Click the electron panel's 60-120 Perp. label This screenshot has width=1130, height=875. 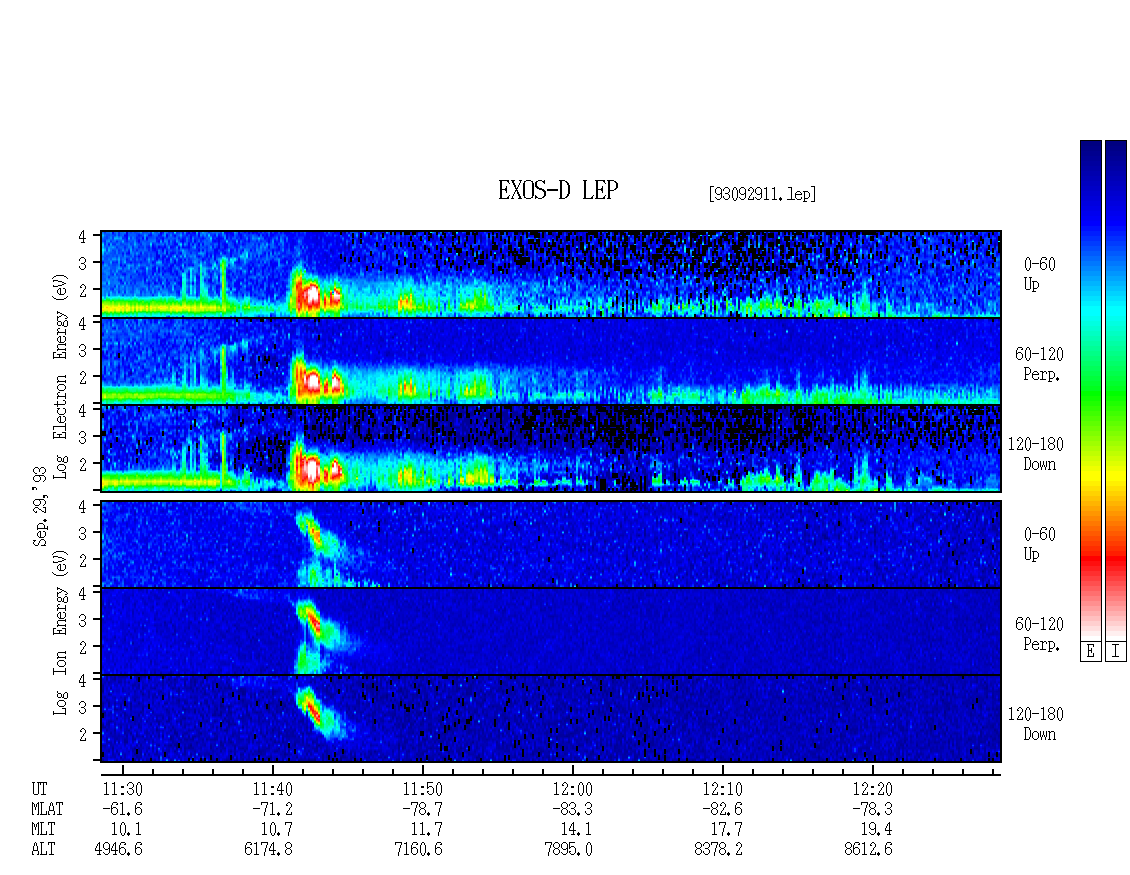point(1039,364)
